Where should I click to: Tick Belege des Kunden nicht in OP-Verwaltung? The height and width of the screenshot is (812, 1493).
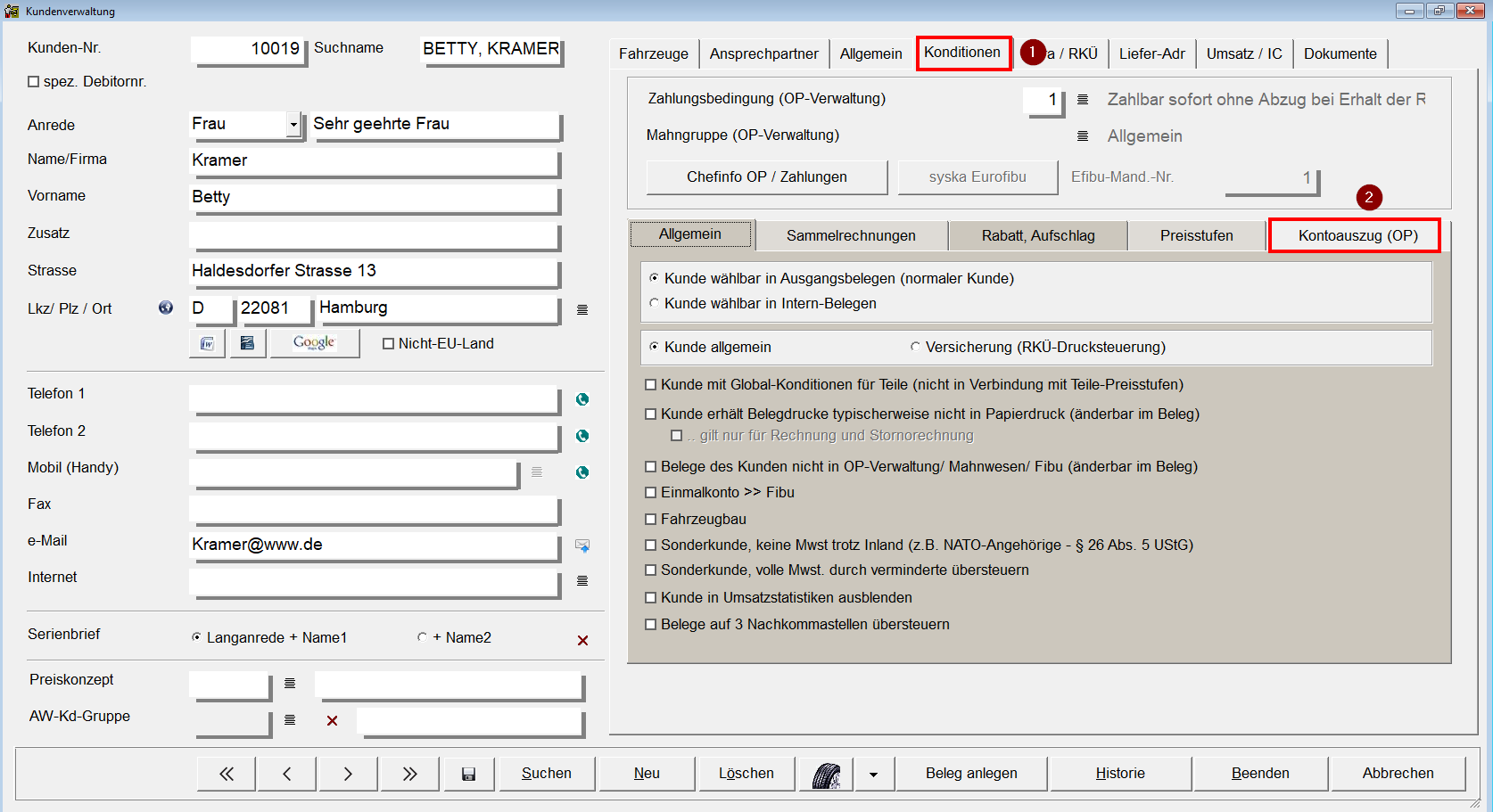pos(651,466)
